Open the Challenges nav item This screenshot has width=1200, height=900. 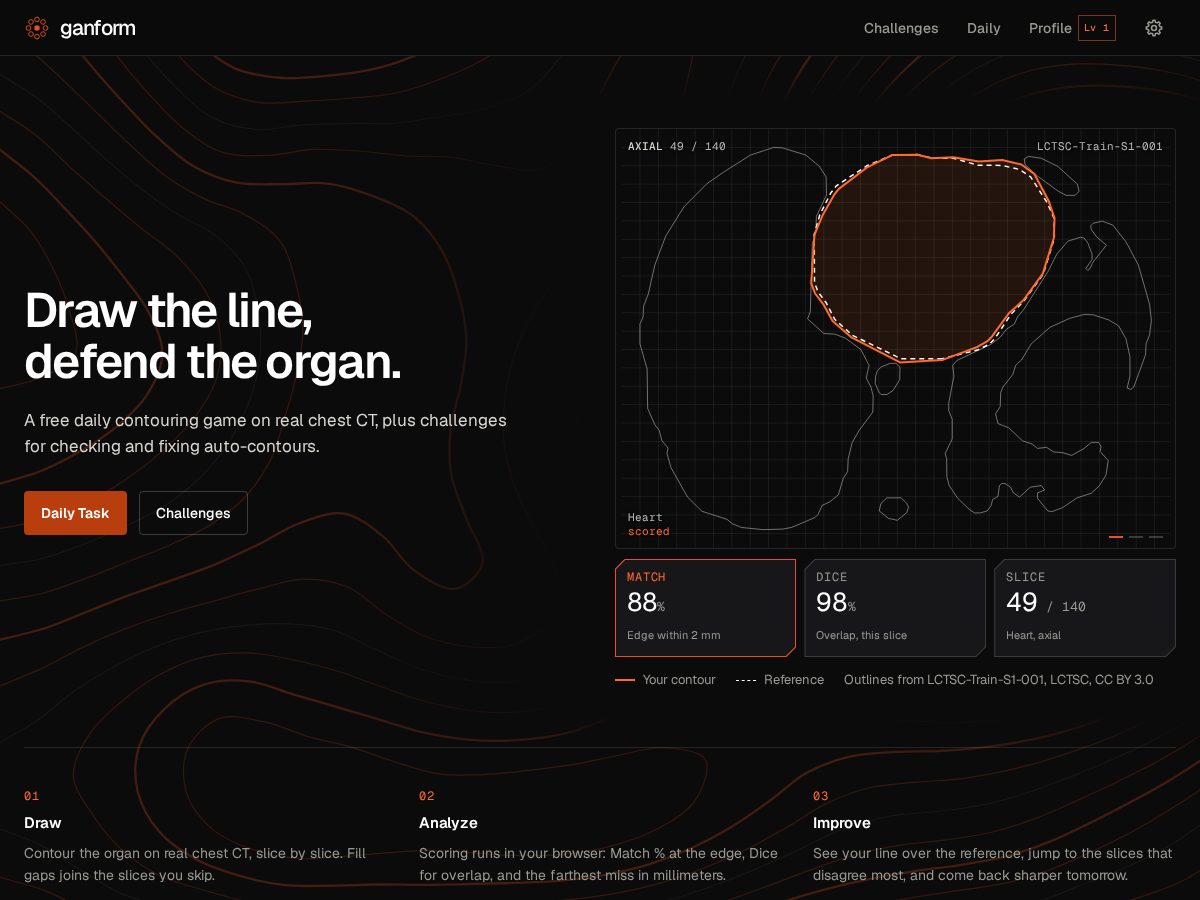tap(901, 28)
